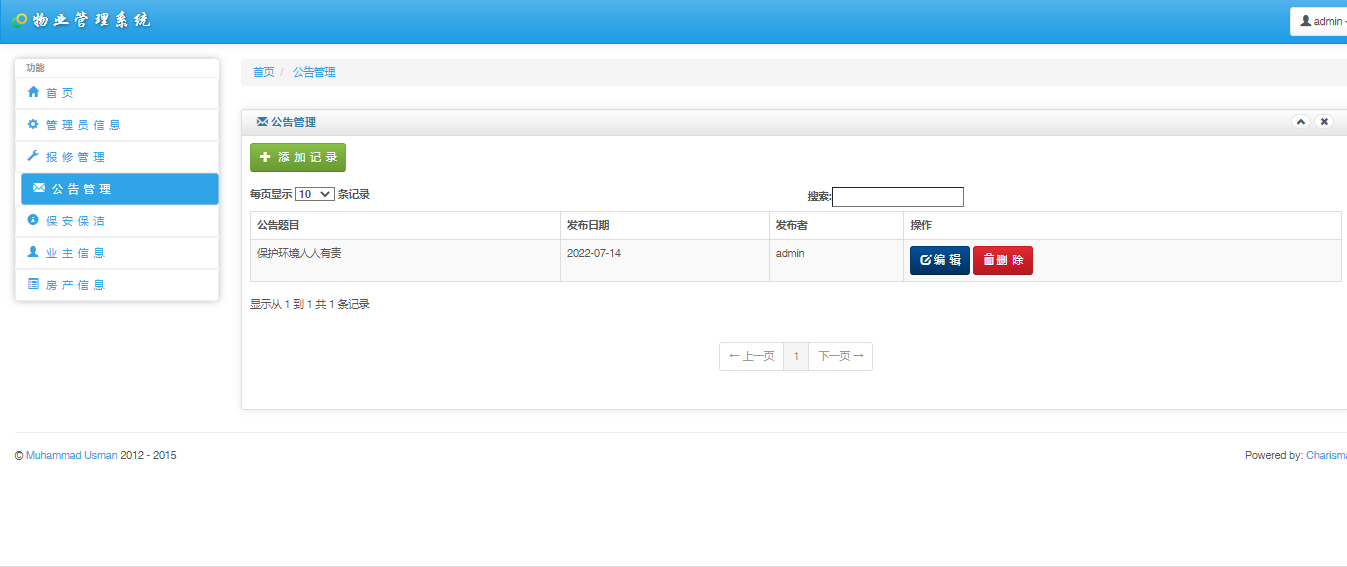The width and height of the screenshot is (1347, 567).
Task: Open the records-per-page dropdown
Action: coord(315,195)
